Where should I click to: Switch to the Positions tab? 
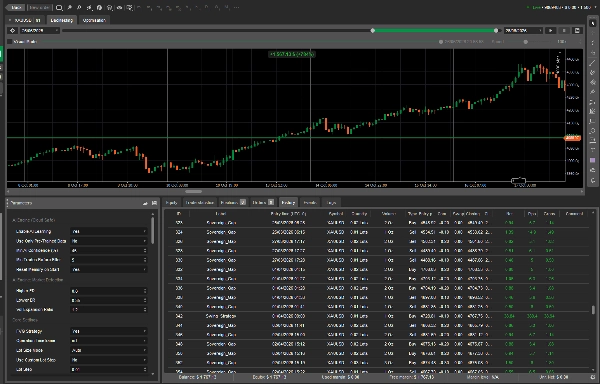[x=233, y=203]
